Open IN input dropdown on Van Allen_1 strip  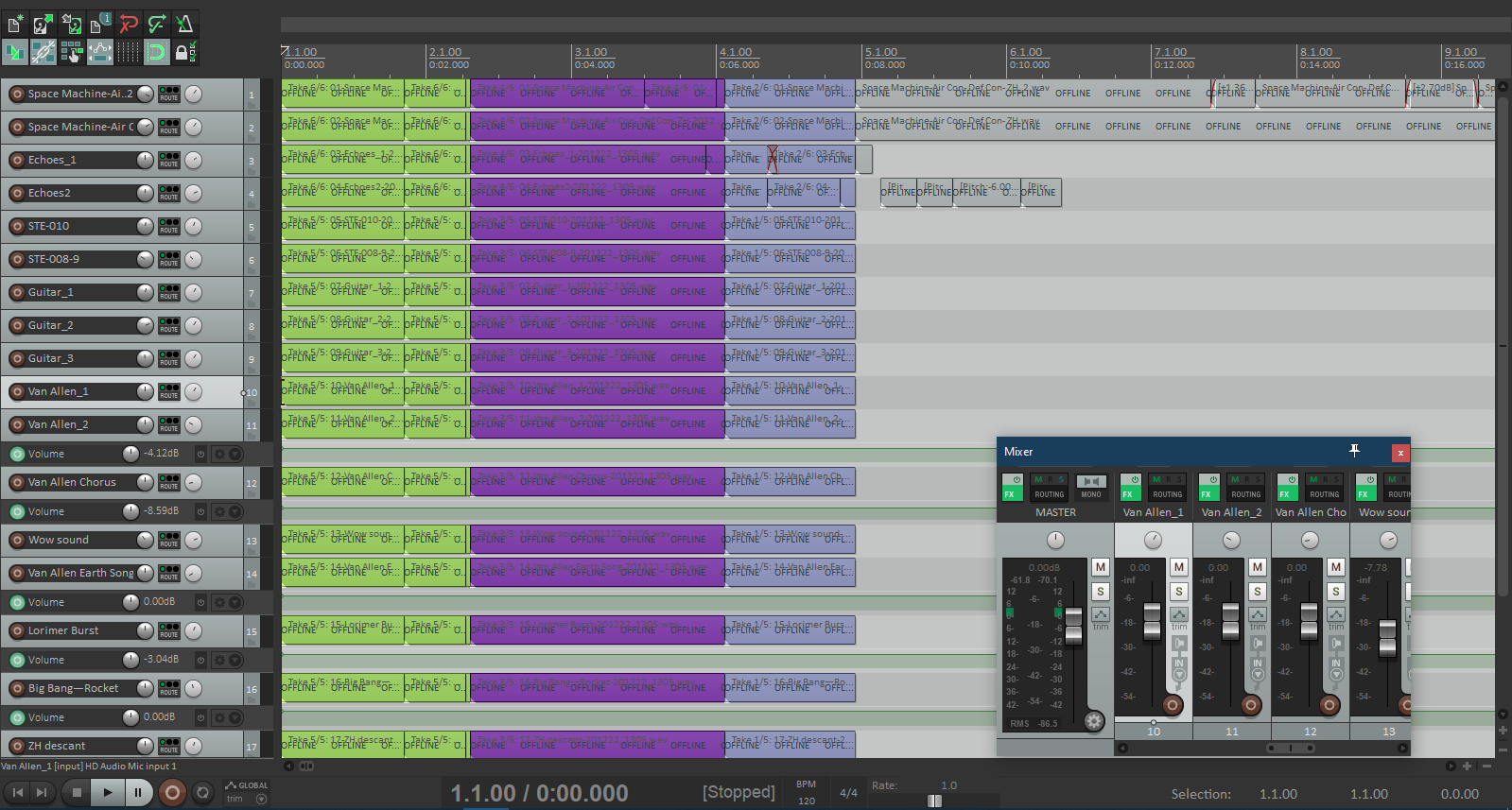click(x=1179, y=668)
